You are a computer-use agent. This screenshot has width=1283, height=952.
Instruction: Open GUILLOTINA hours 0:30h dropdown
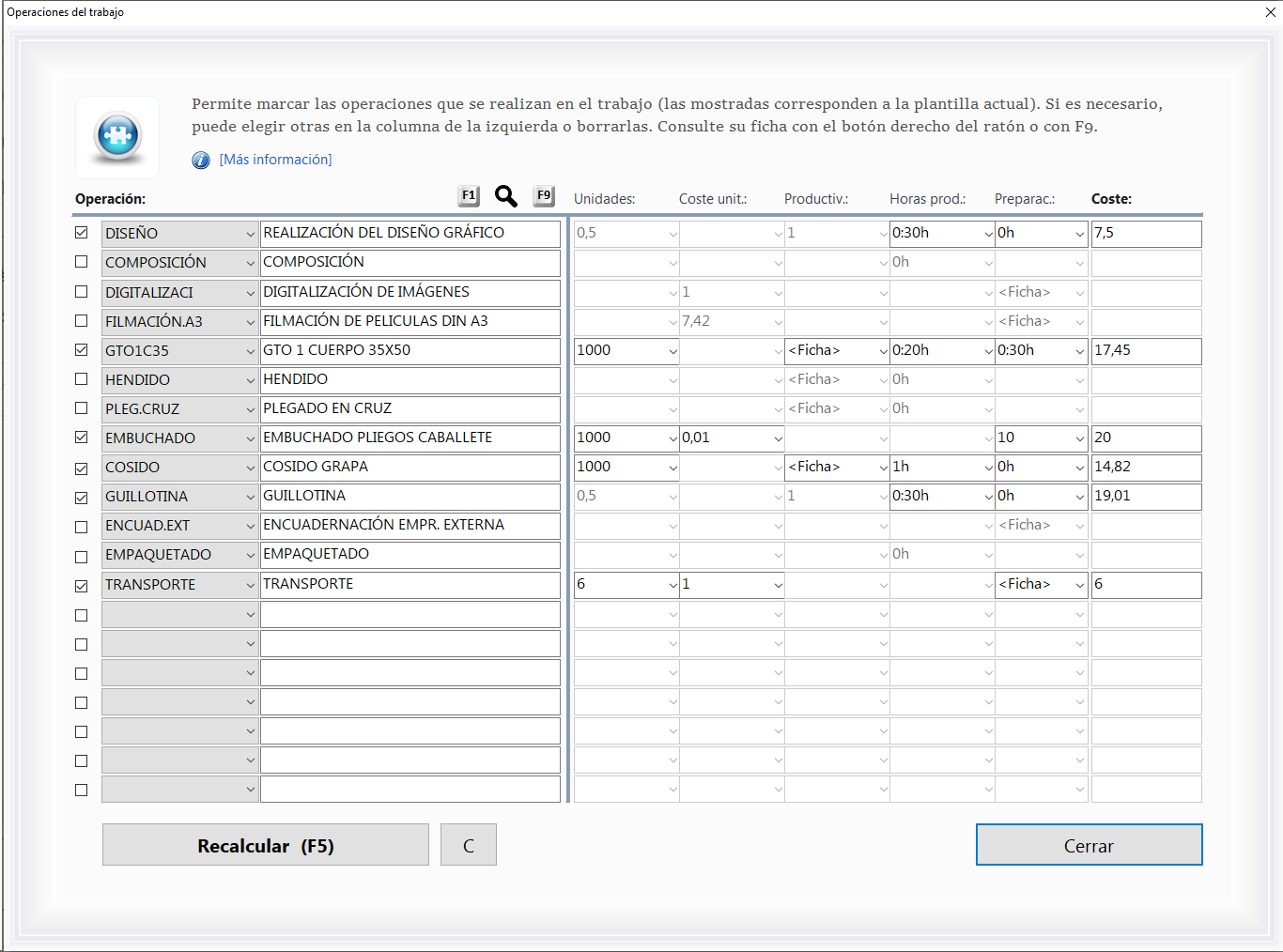(988, 497)
